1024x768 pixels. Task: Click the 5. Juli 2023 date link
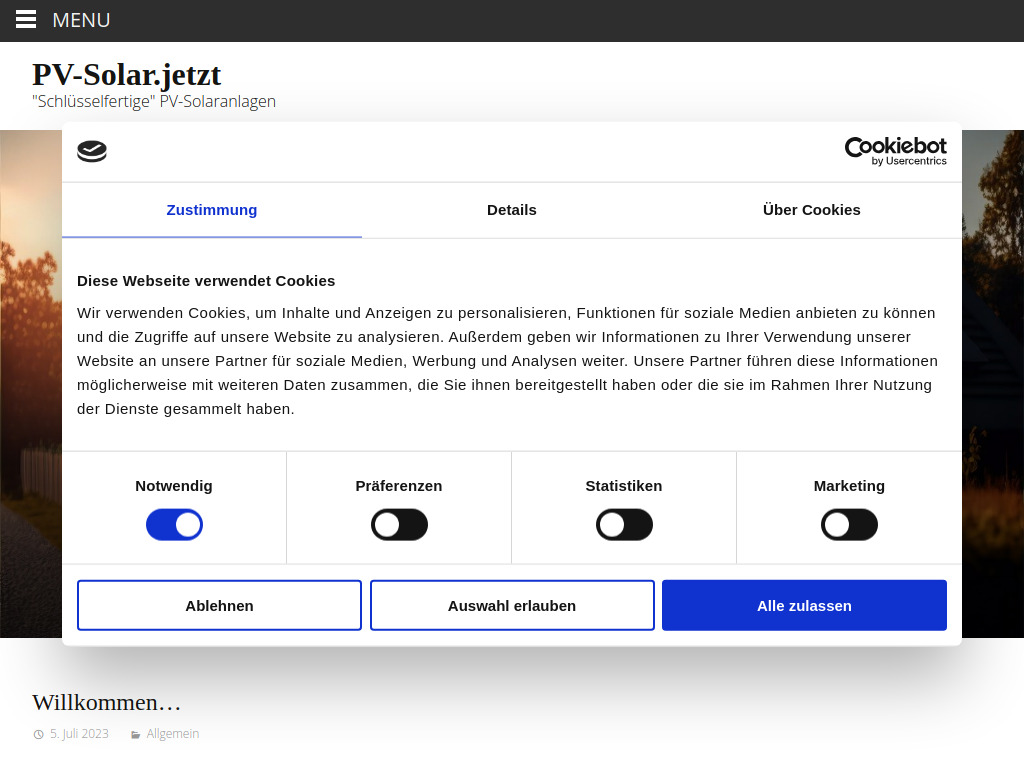click(x=78, y=733)
